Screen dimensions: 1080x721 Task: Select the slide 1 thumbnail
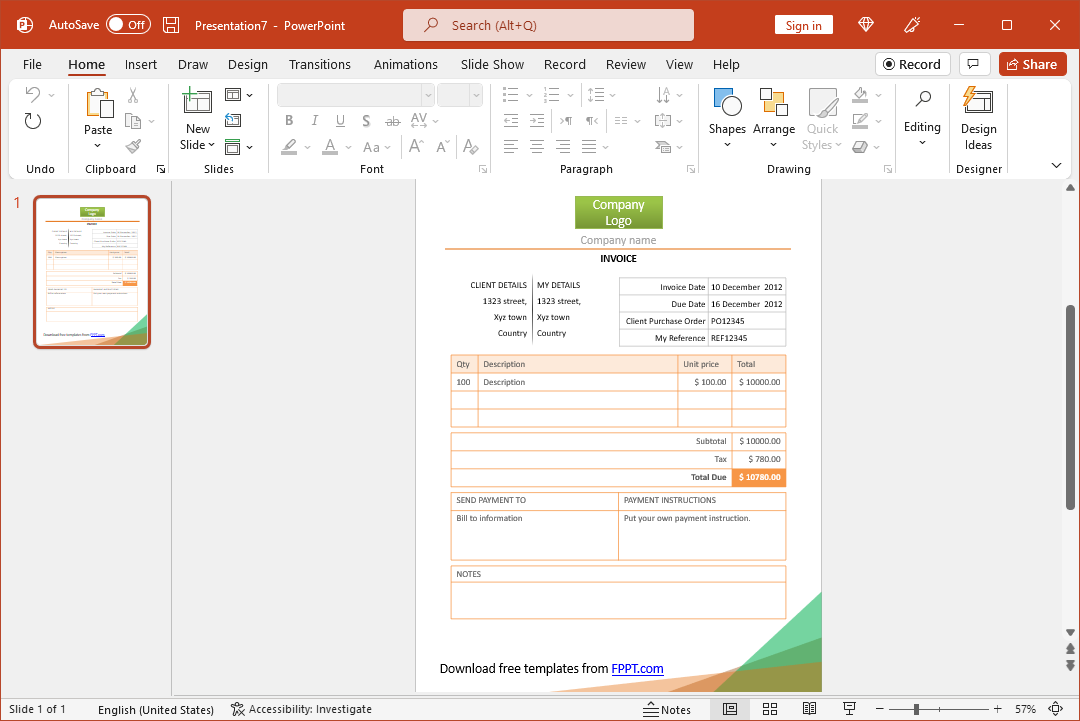click(92, 271)
